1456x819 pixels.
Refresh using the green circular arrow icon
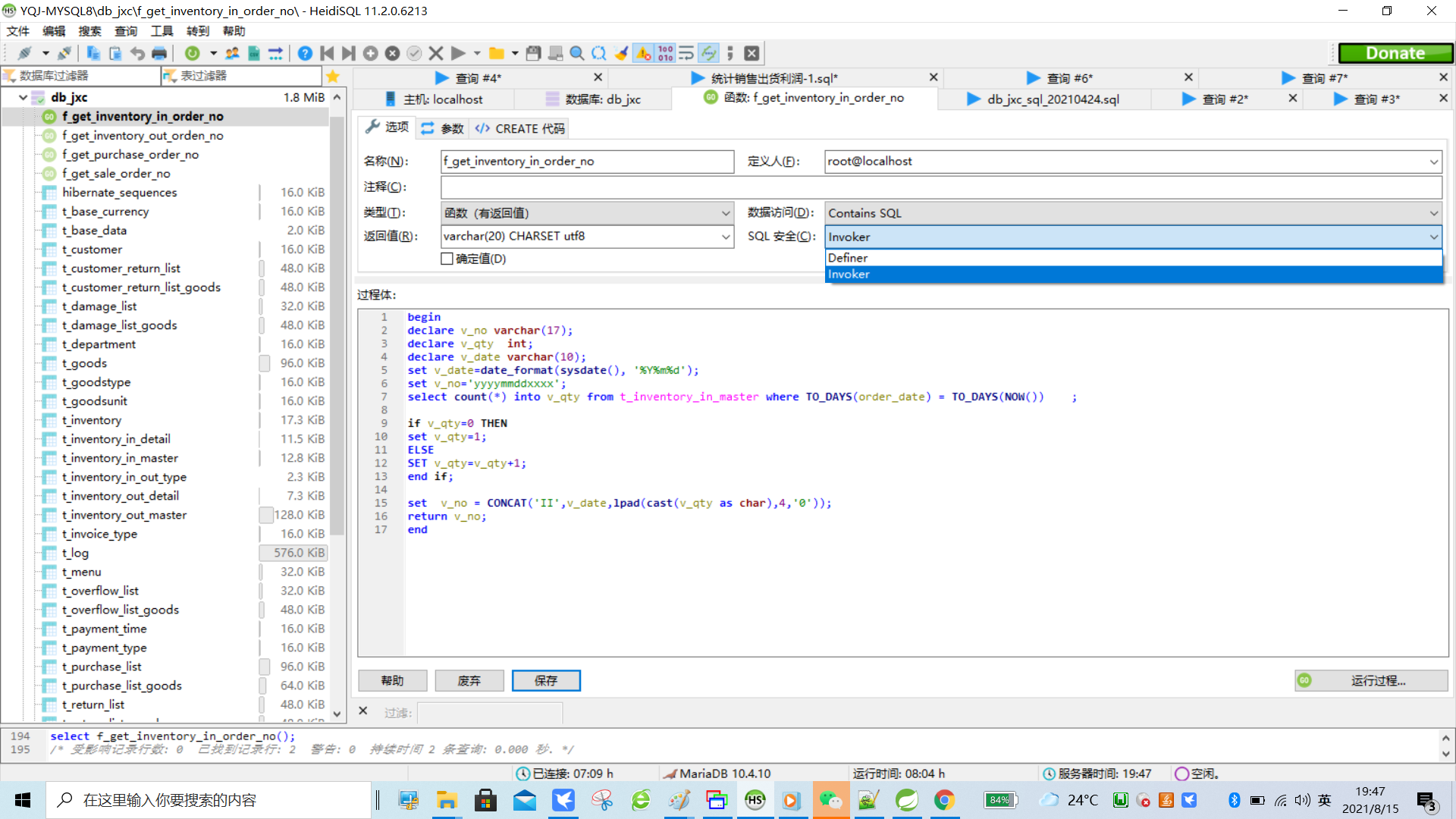(x=191, y=53)
